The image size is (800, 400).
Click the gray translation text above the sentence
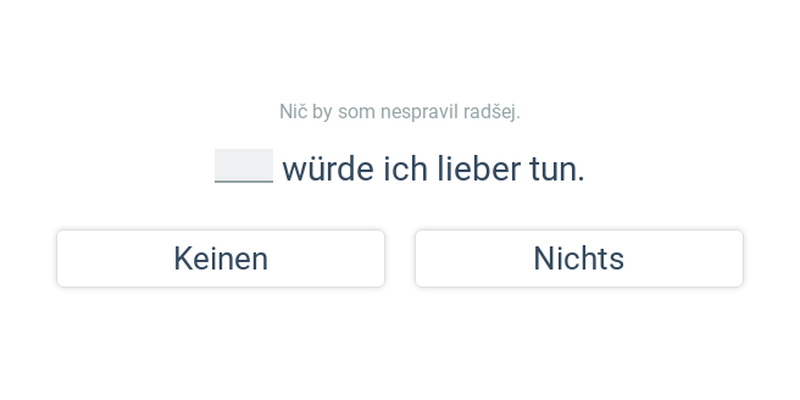[400, 112]
